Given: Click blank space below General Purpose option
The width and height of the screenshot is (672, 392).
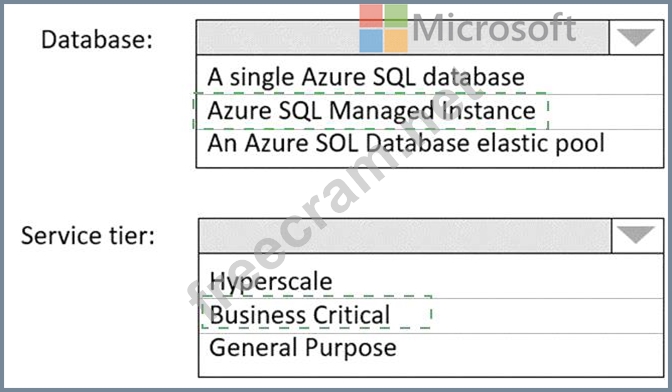Looking at the screenshot, I should [431, 368].
